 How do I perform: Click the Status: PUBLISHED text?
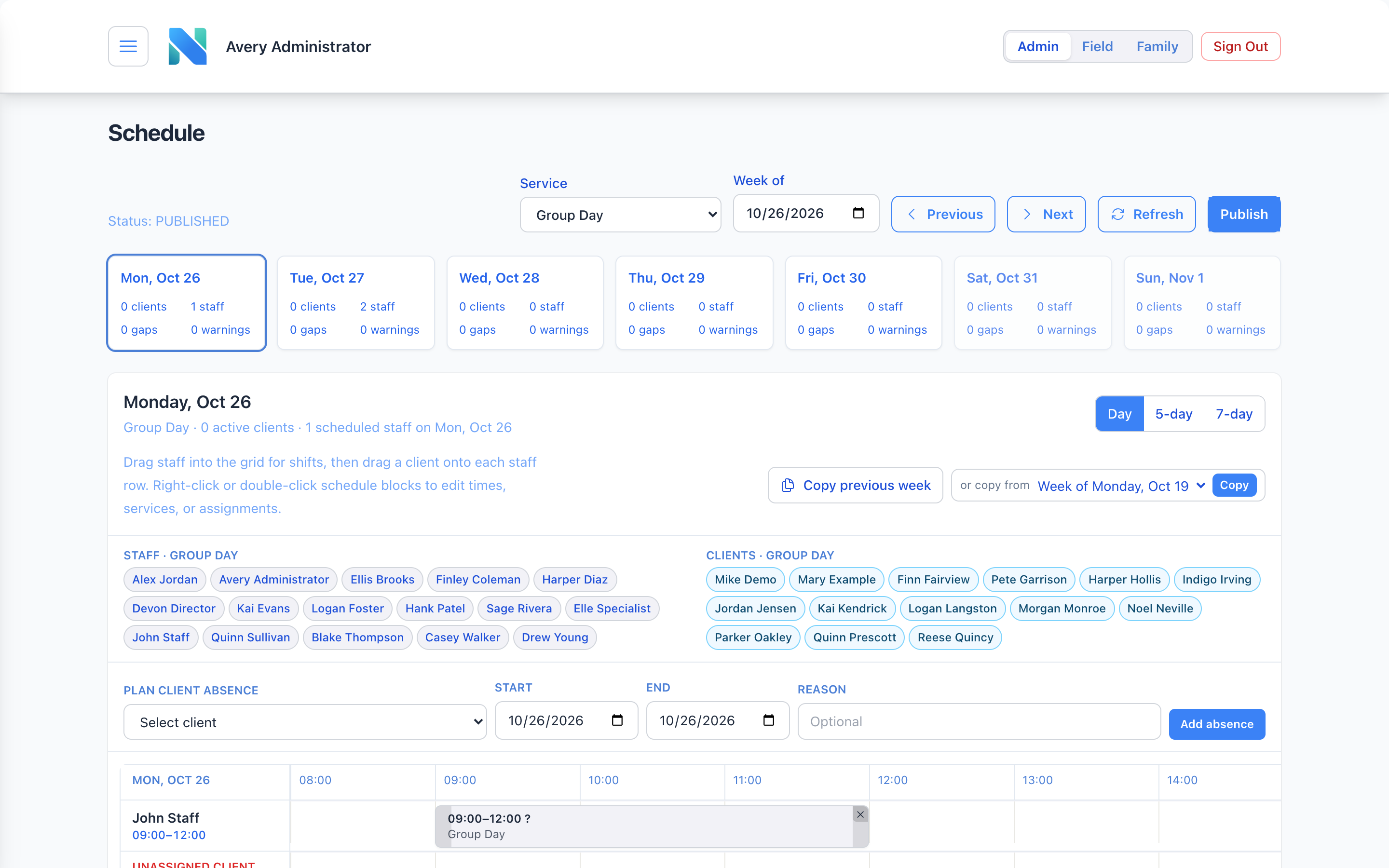click(169, 221)
